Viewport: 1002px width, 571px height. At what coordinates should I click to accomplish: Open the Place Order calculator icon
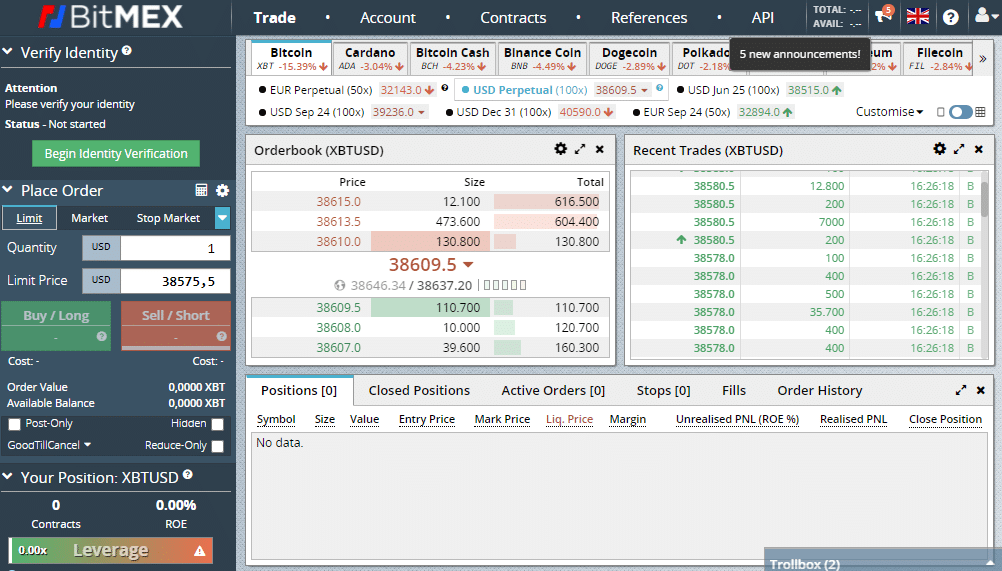tap(201, 190)
